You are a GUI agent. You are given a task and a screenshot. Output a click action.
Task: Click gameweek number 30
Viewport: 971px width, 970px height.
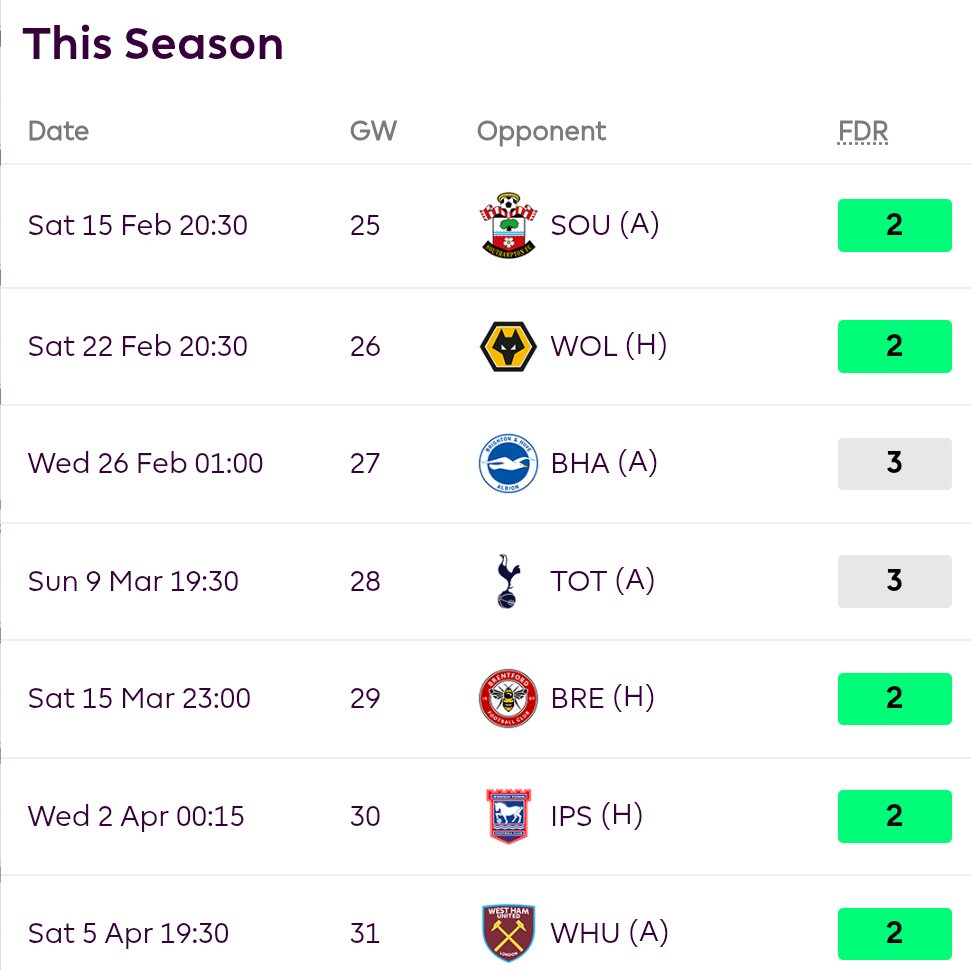(x=365, y=816)
